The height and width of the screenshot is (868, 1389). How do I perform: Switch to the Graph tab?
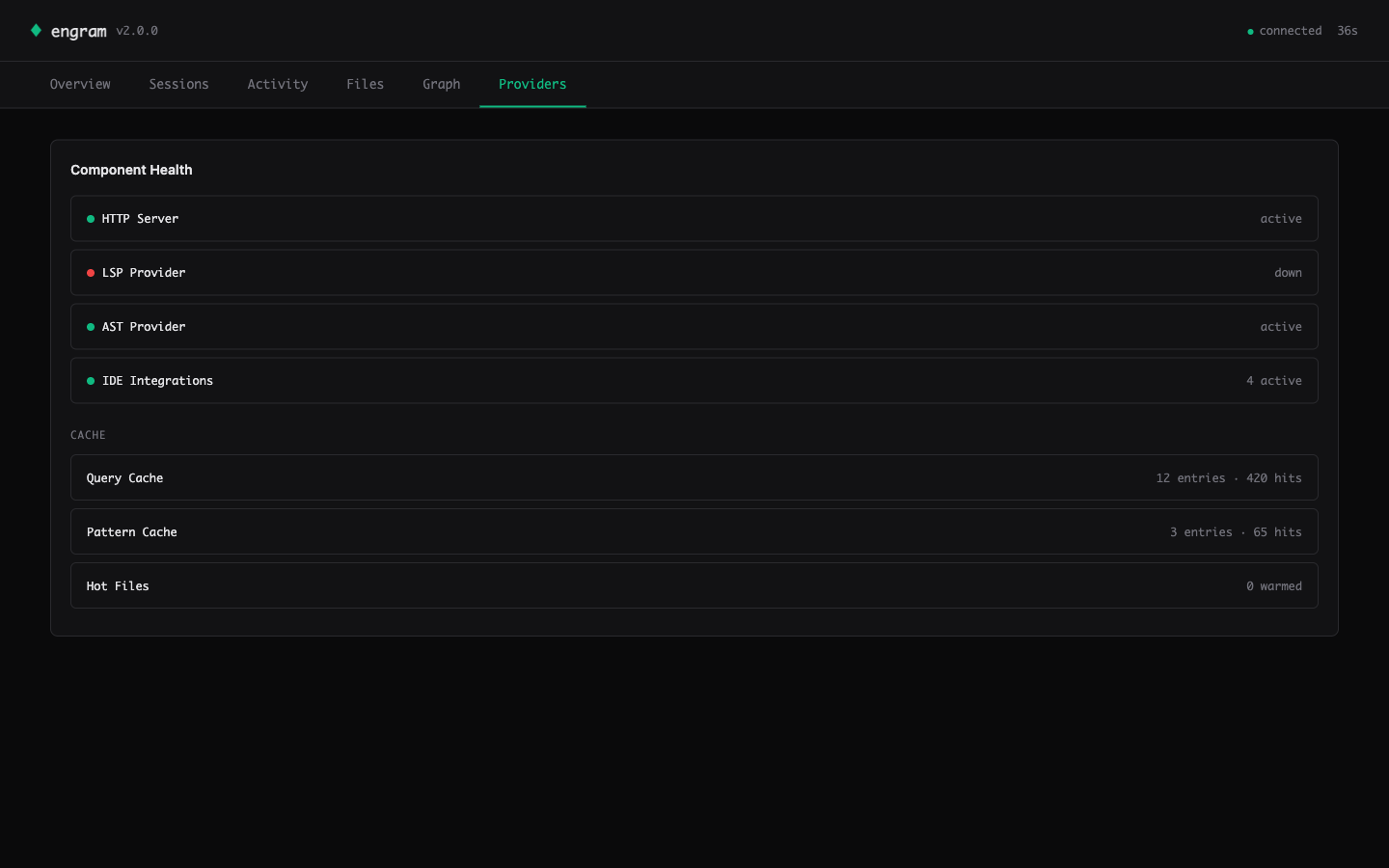tap(441, 84)
